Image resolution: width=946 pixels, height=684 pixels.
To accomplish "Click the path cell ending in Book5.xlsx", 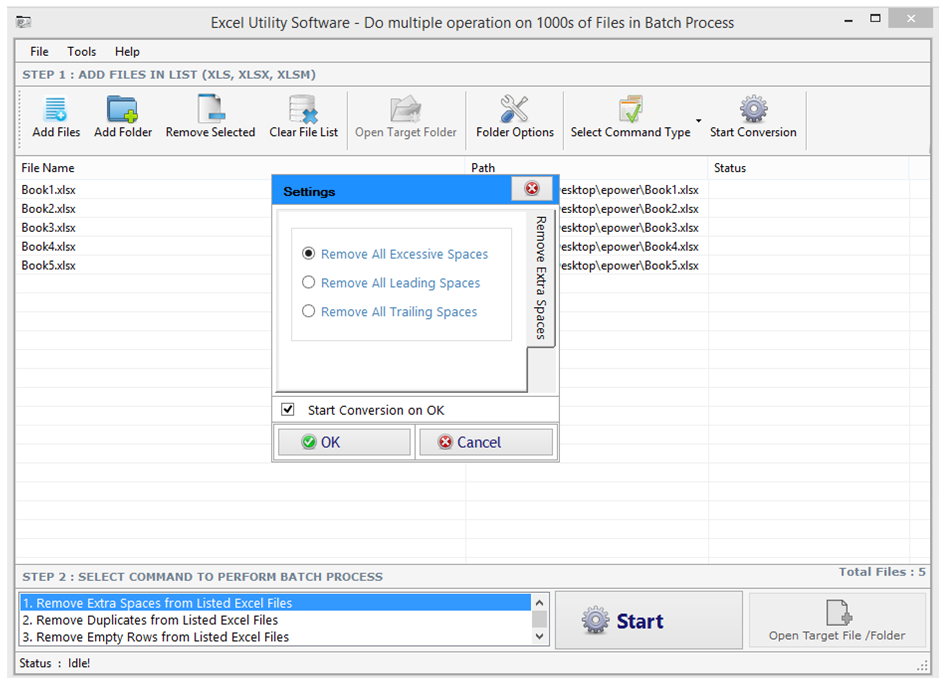I will (630, 265).
